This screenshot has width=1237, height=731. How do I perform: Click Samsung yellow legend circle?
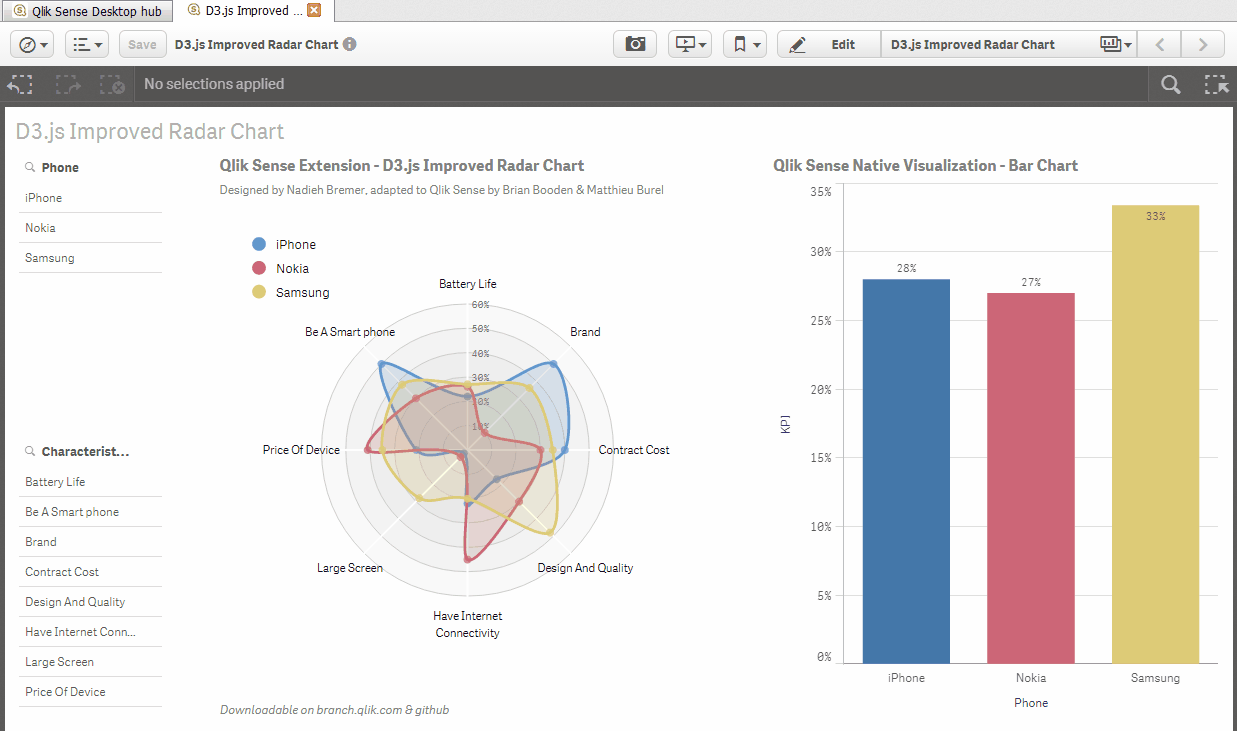coord(259,292)
